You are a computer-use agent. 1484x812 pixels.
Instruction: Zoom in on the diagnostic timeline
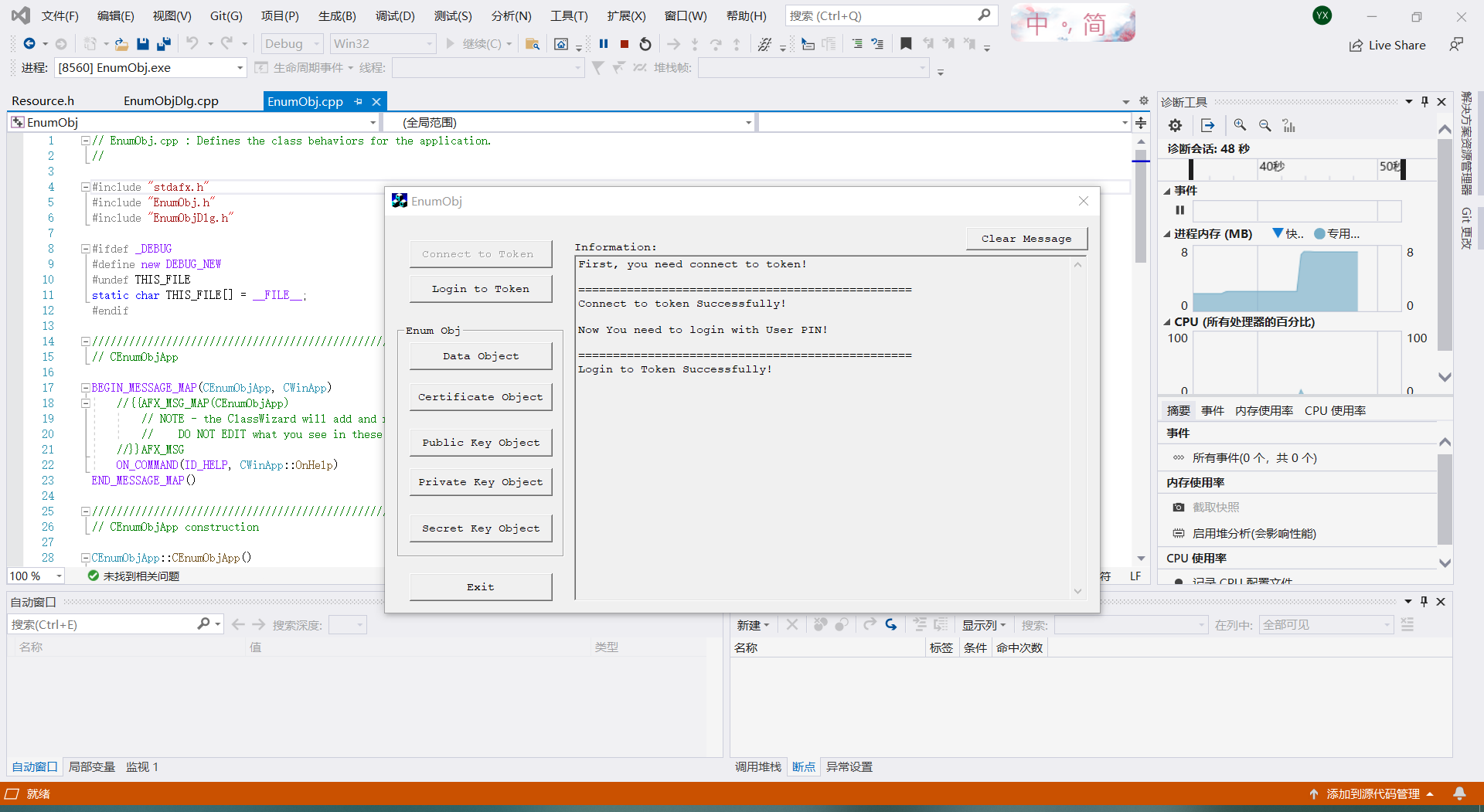1240,125
